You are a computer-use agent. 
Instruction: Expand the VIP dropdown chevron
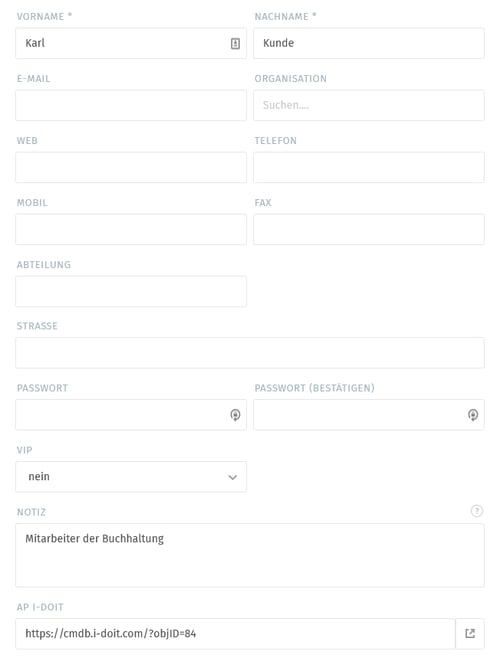[233, 477]
